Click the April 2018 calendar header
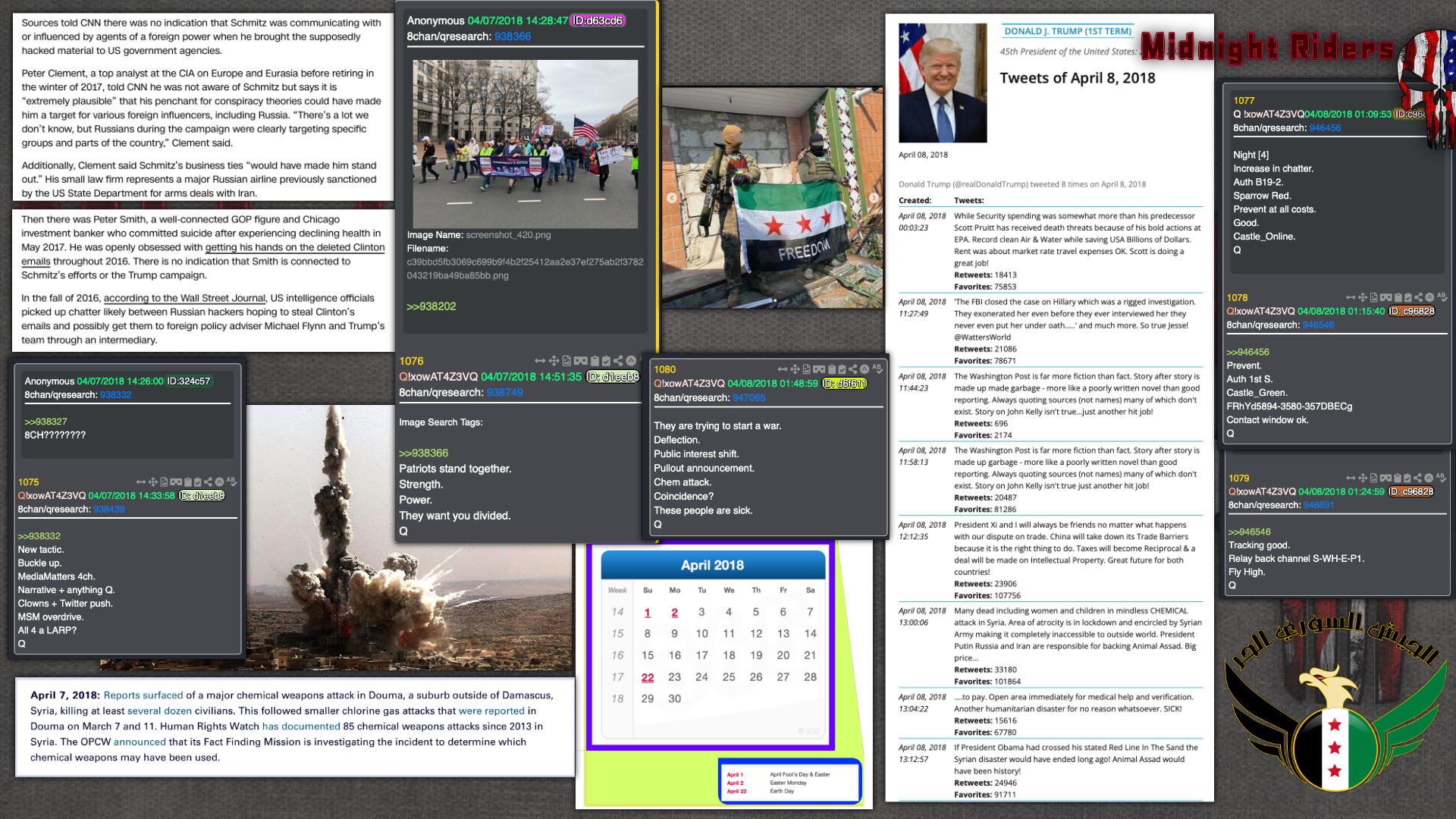This screenshot has height=819, width=1456. coord(713,565)
